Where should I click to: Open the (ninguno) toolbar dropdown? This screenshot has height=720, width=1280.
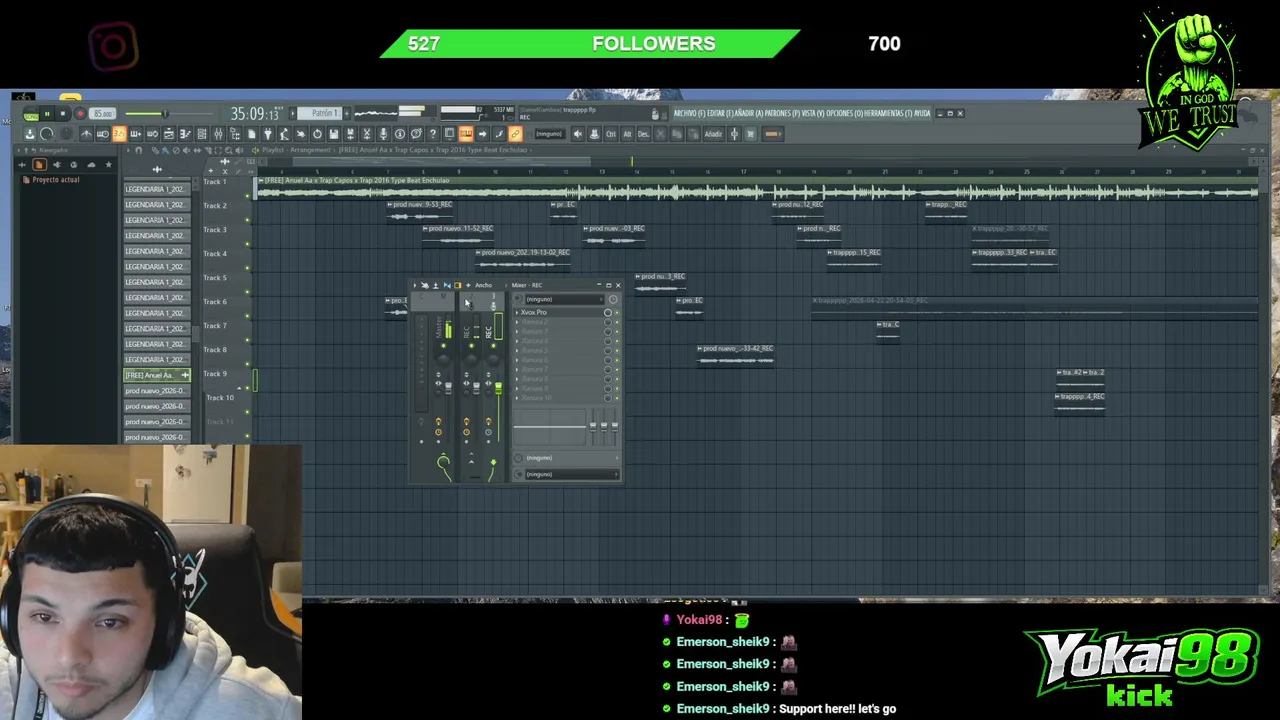549,134
